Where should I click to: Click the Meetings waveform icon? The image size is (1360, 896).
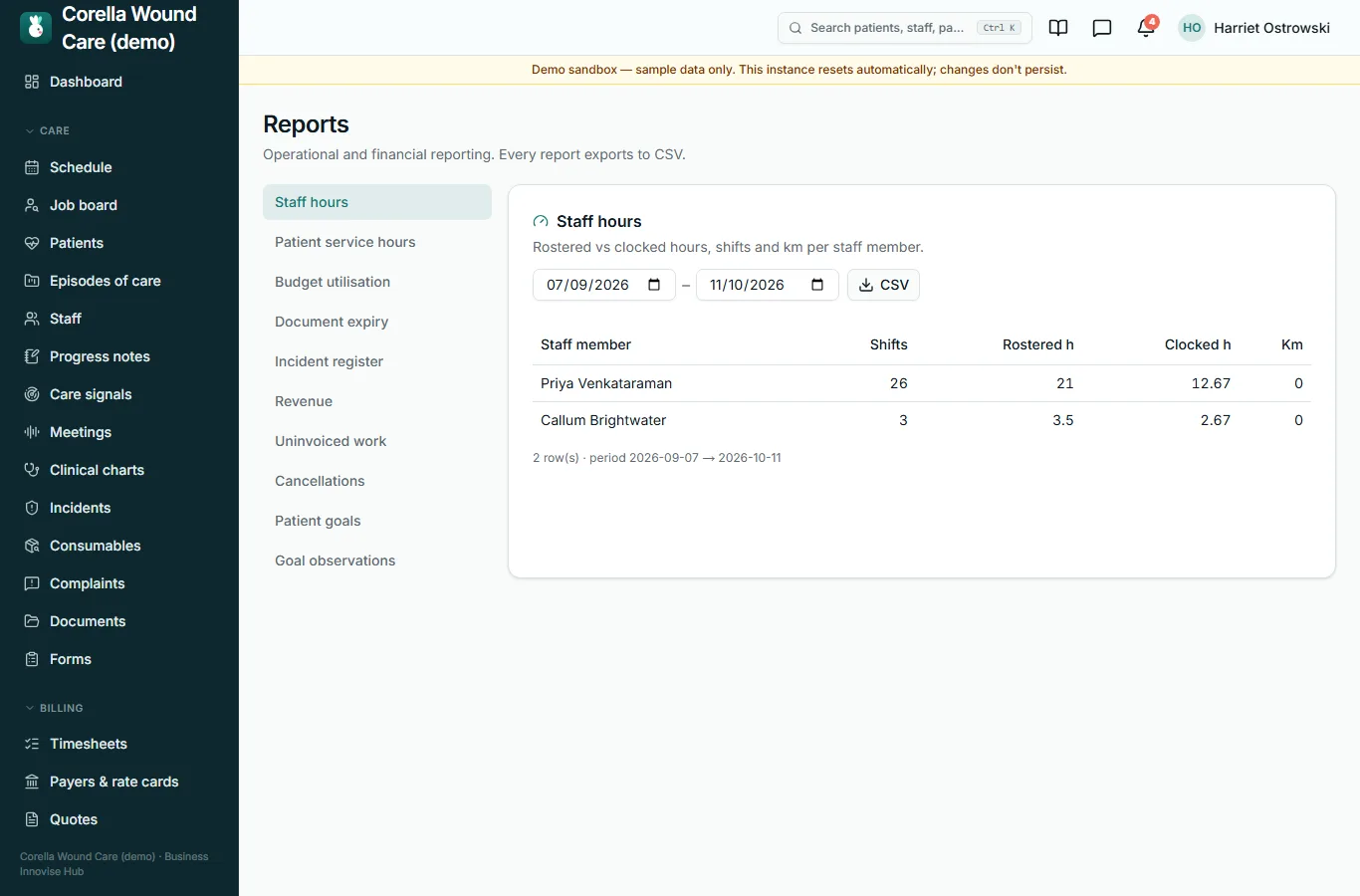[32, 432]
